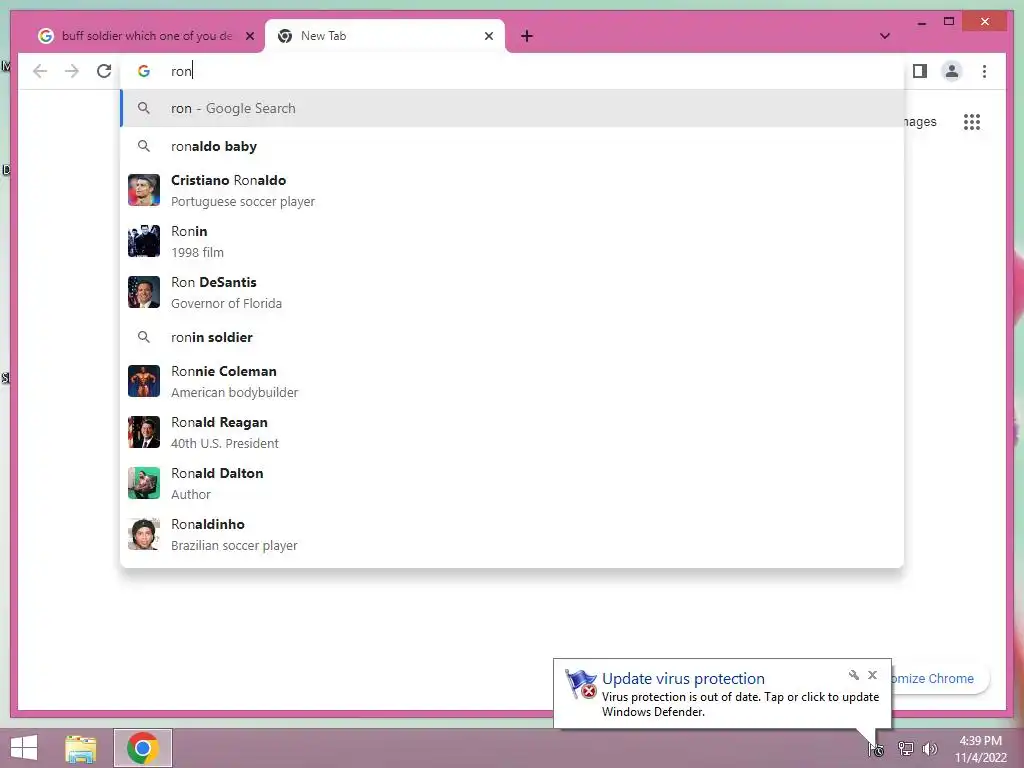Click the Google logo in address bar

pyautogui.click(x=144, y=71)
